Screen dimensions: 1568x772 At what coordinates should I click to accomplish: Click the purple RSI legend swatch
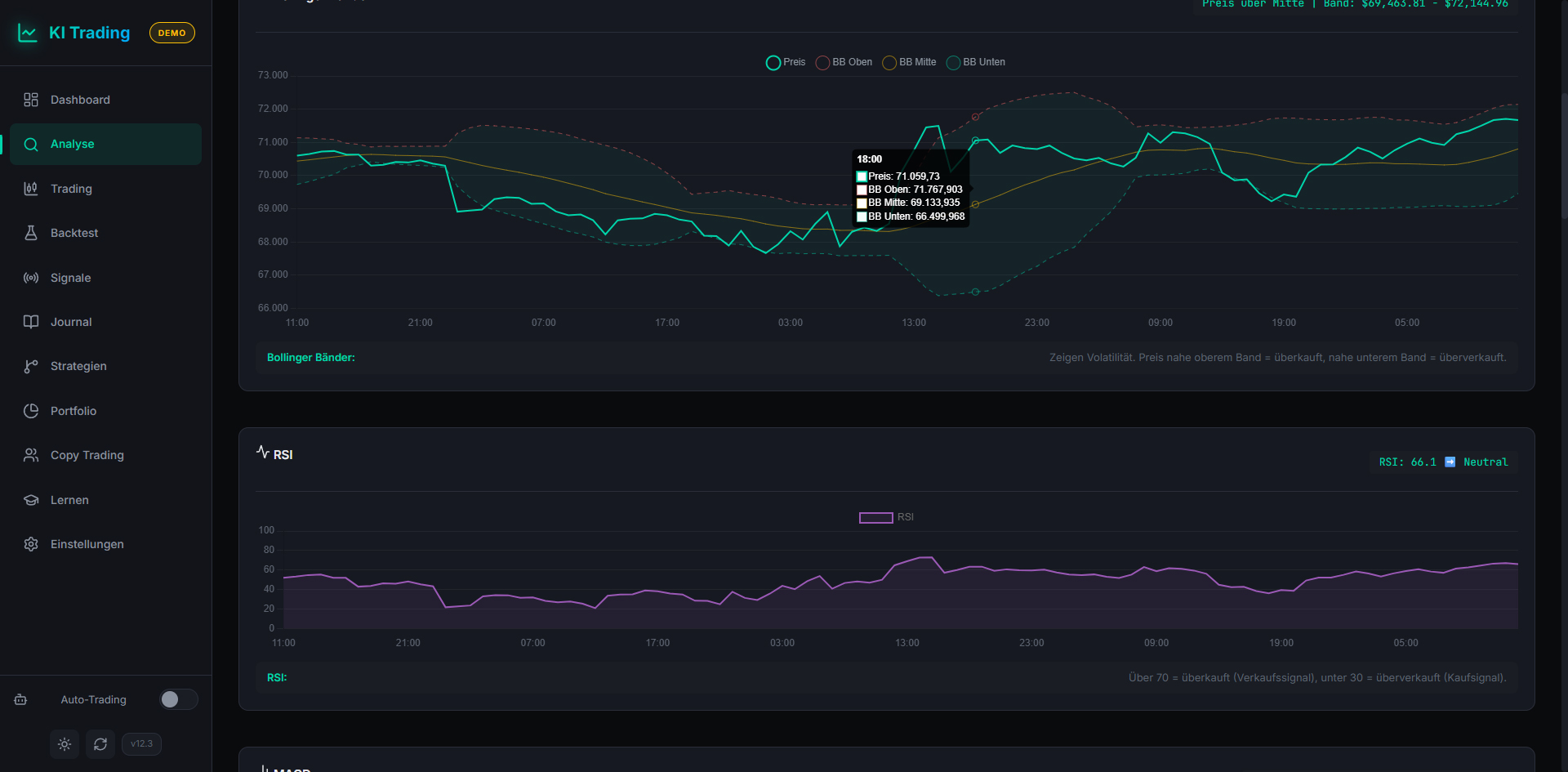click(875, 518)
